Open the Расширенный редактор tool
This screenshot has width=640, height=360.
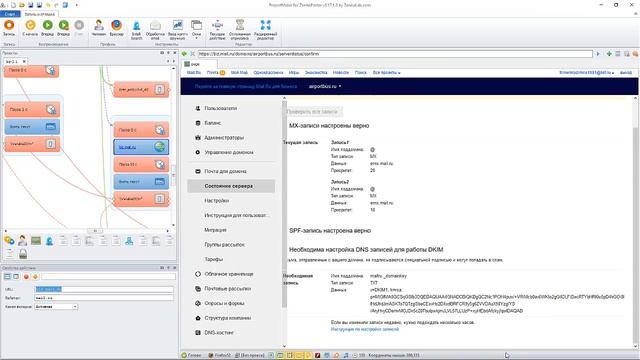[x=265, y=30]
